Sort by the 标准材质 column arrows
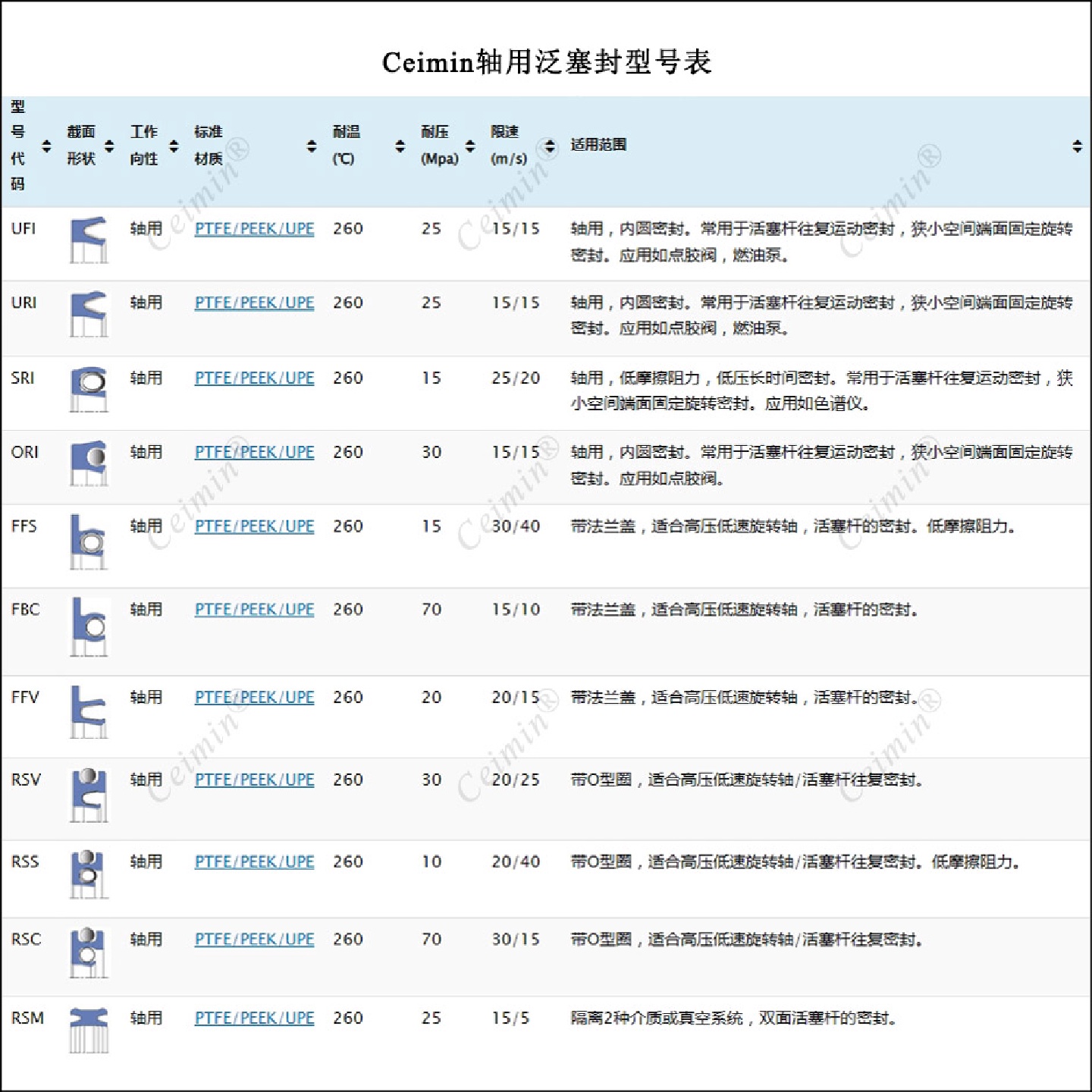Image resolution: width=1092 pixels, height=1092 pixels. (312, 146)
